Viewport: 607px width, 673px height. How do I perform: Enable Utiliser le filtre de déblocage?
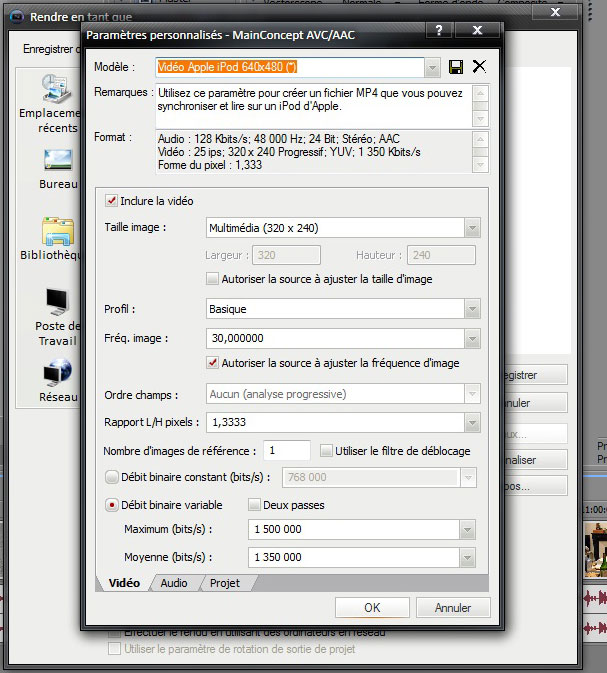(x=326, y=451)
